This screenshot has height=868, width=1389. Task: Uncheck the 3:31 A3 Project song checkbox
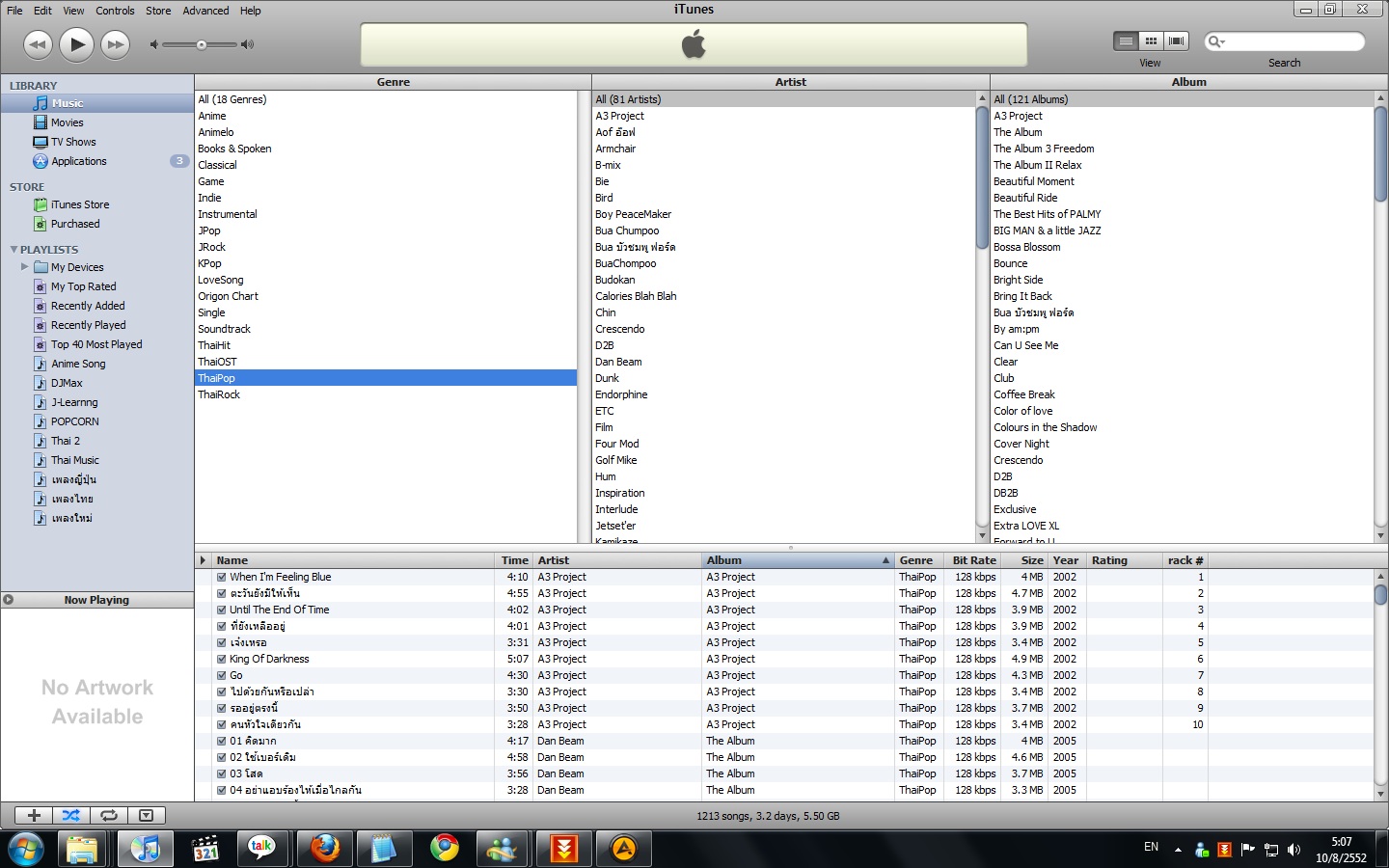point(222,642)
